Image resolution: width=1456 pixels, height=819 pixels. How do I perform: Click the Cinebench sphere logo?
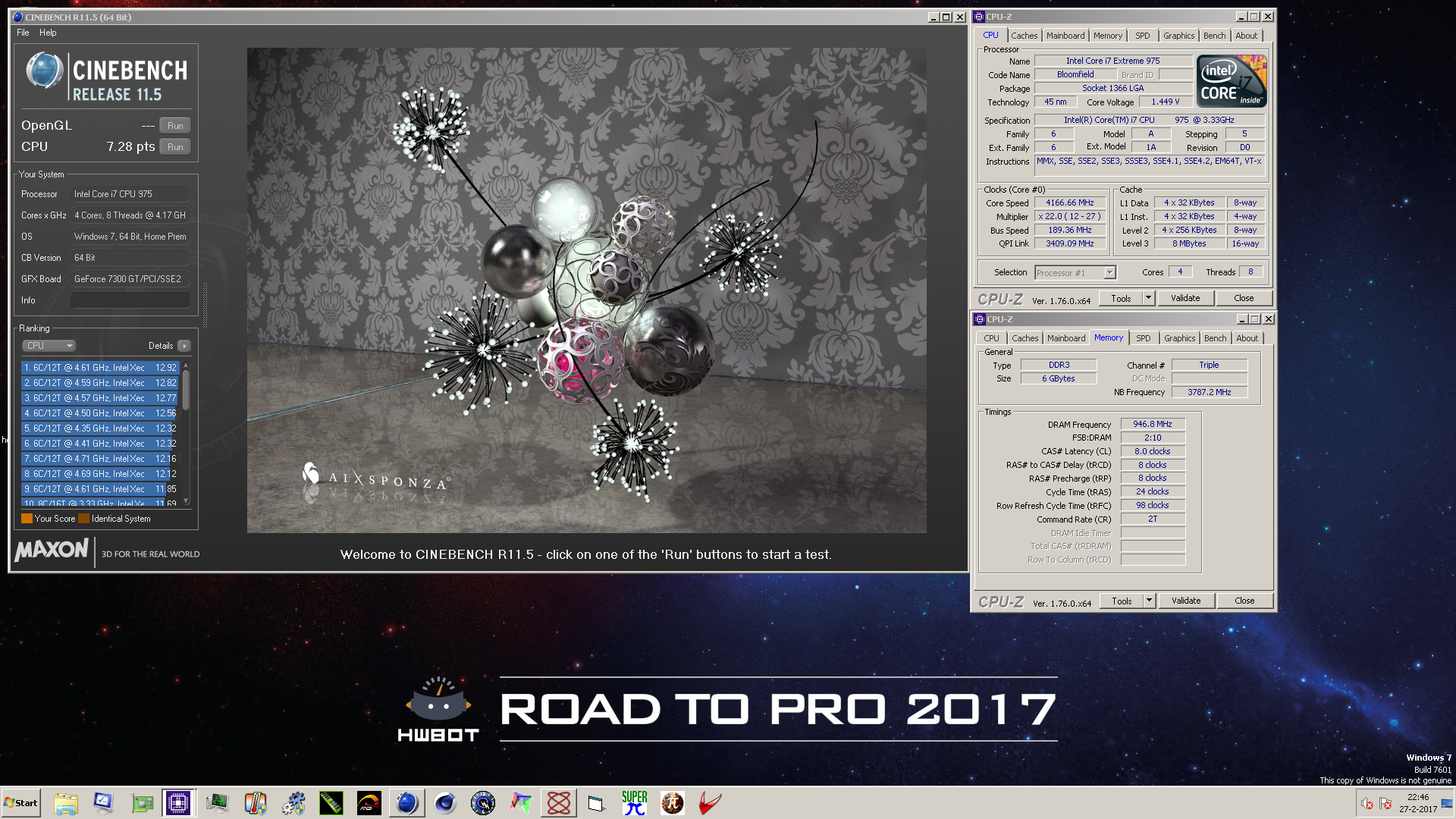click(x=44, y=71)
